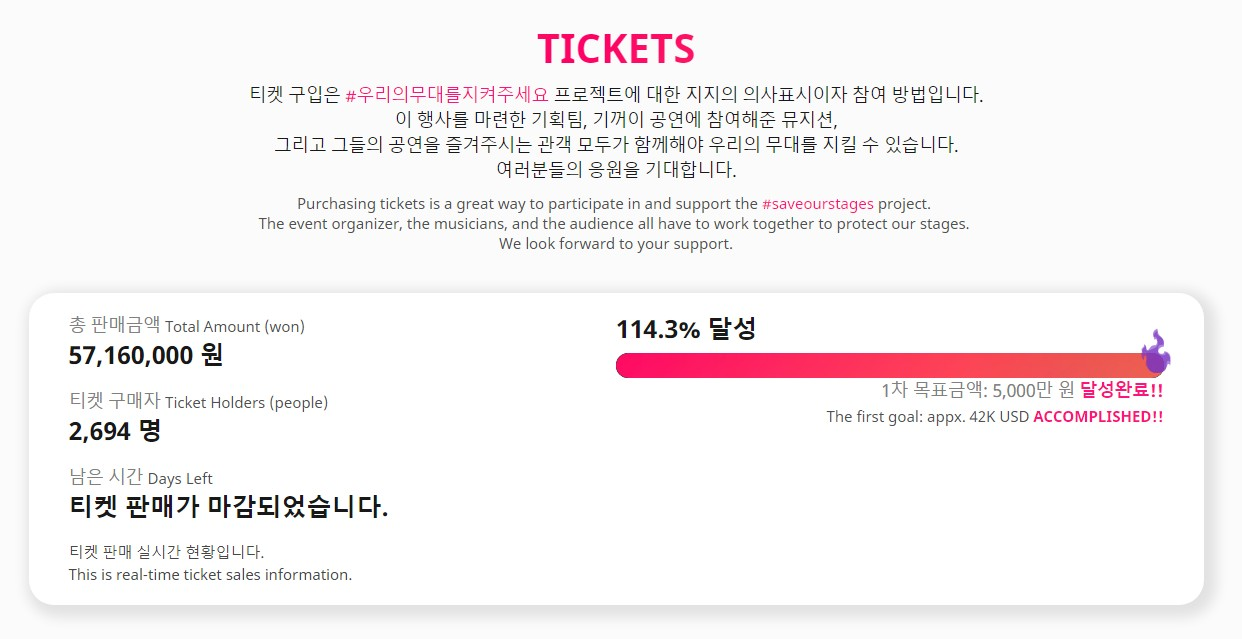Click the Ticket Holders (people) label
This screenshot has height=639, width=1242.
tap(246, 403)
